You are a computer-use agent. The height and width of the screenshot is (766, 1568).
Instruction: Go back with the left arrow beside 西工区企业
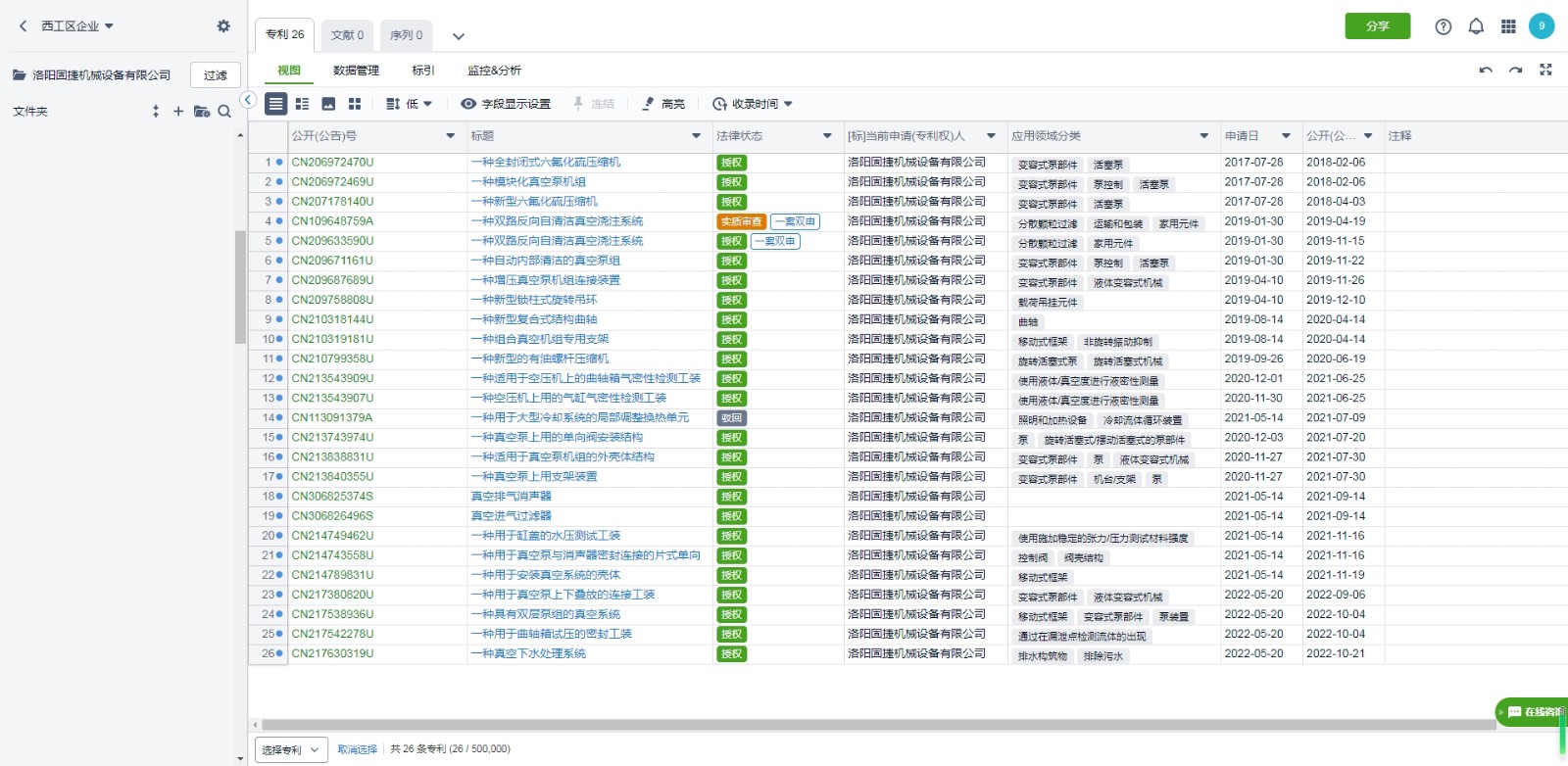(24, 26)
